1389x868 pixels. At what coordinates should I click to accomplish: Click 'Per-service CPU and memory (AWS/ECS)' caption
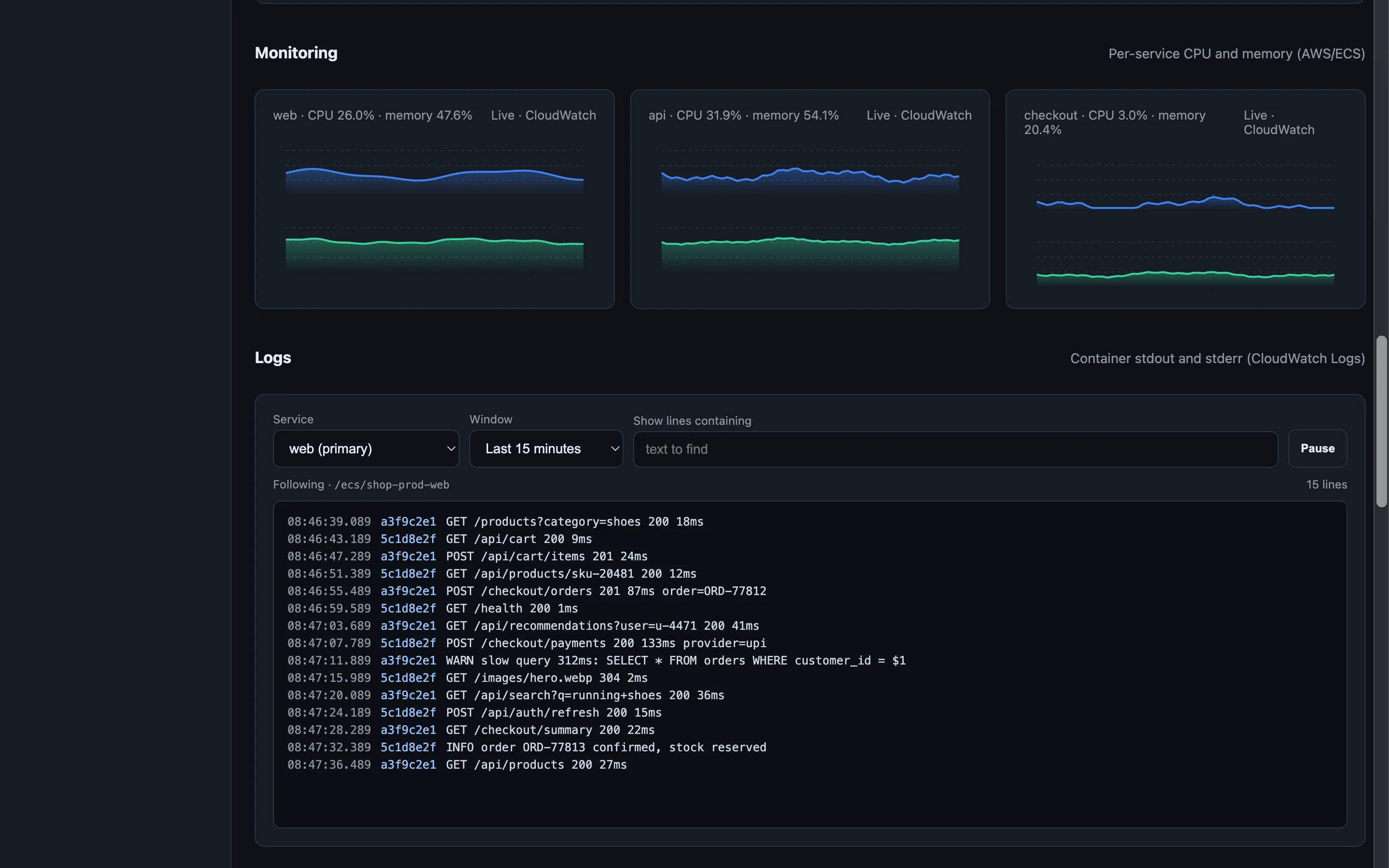click(x=1236, y=54)
